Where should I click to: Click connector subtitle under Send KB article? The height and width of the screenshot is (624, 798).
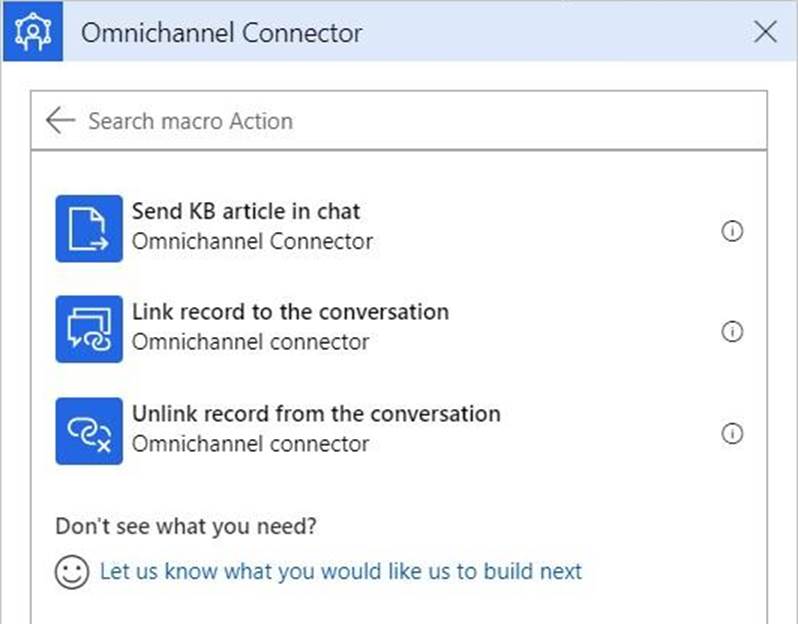click(x=252, y=242)
